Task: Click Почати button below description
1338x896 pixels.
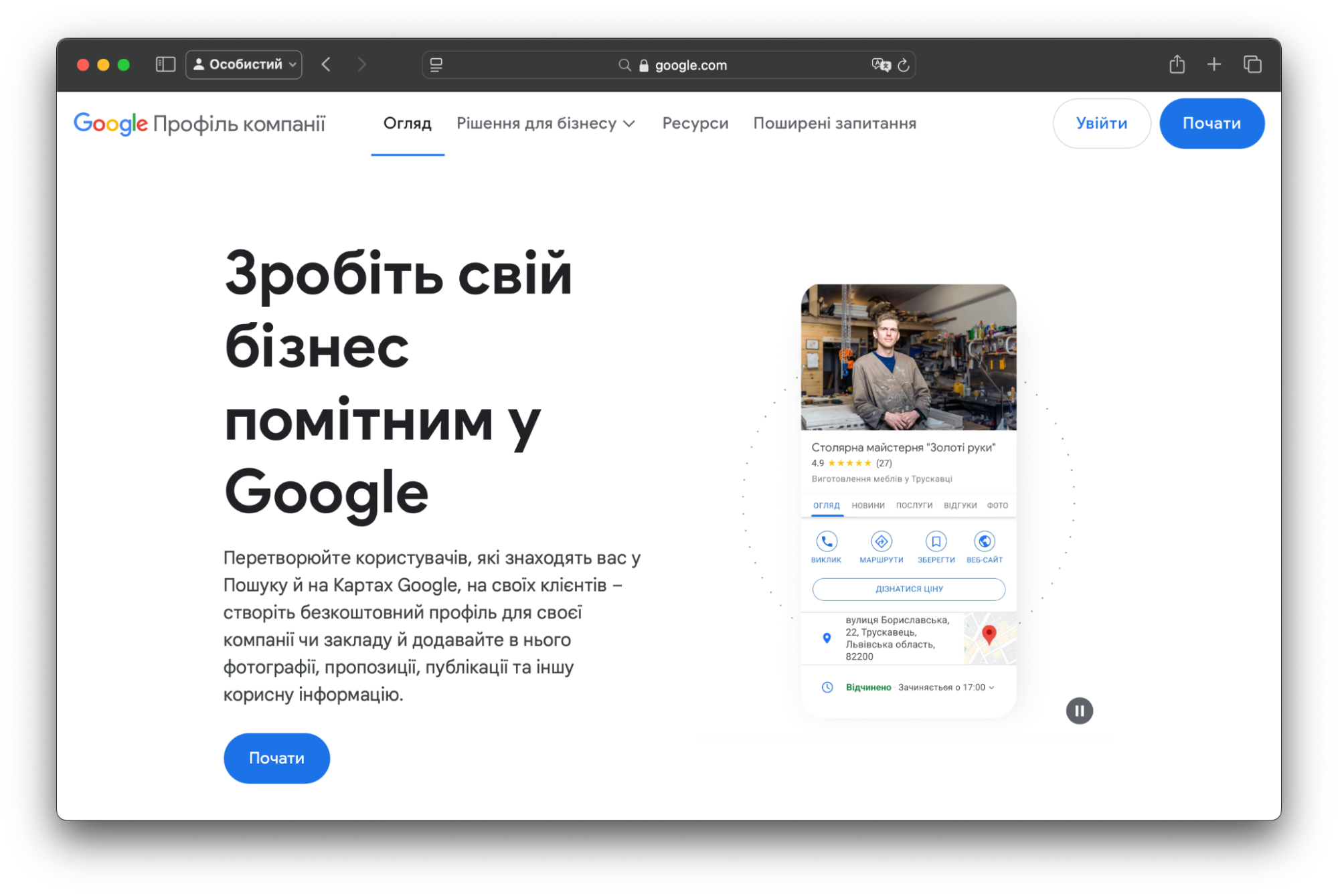Action: 276,757
